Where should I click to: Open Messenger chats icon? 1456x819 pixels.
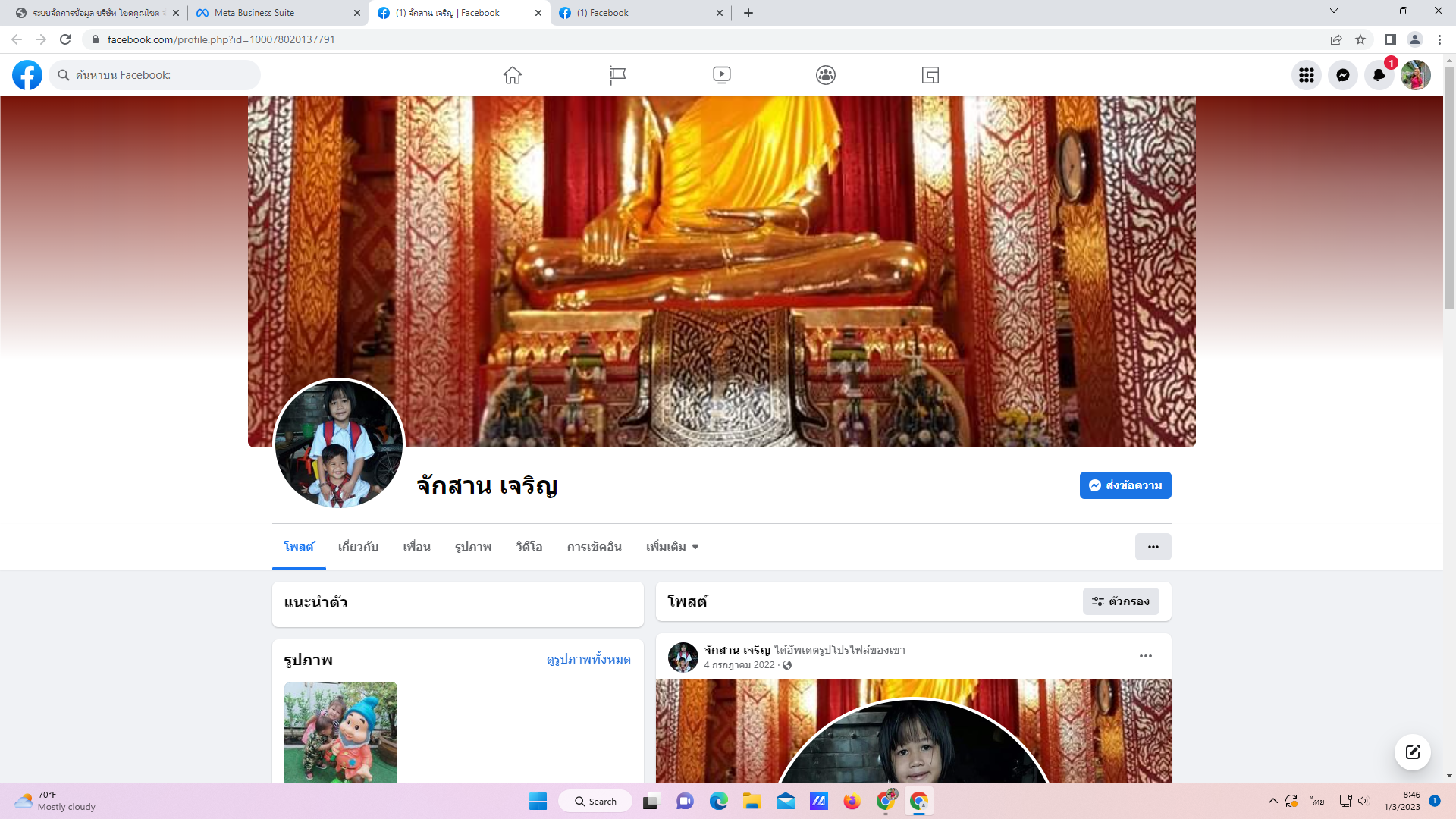(1342, 75)
